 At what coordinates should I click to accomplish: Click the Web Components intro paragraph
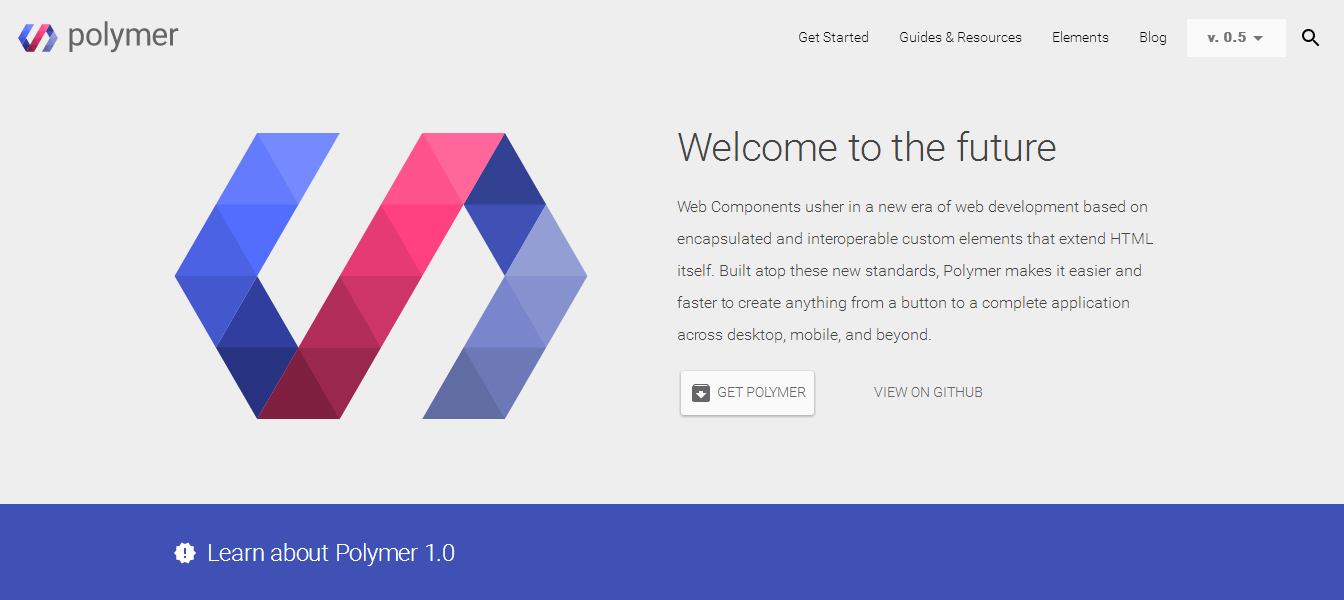coord(915,271)
